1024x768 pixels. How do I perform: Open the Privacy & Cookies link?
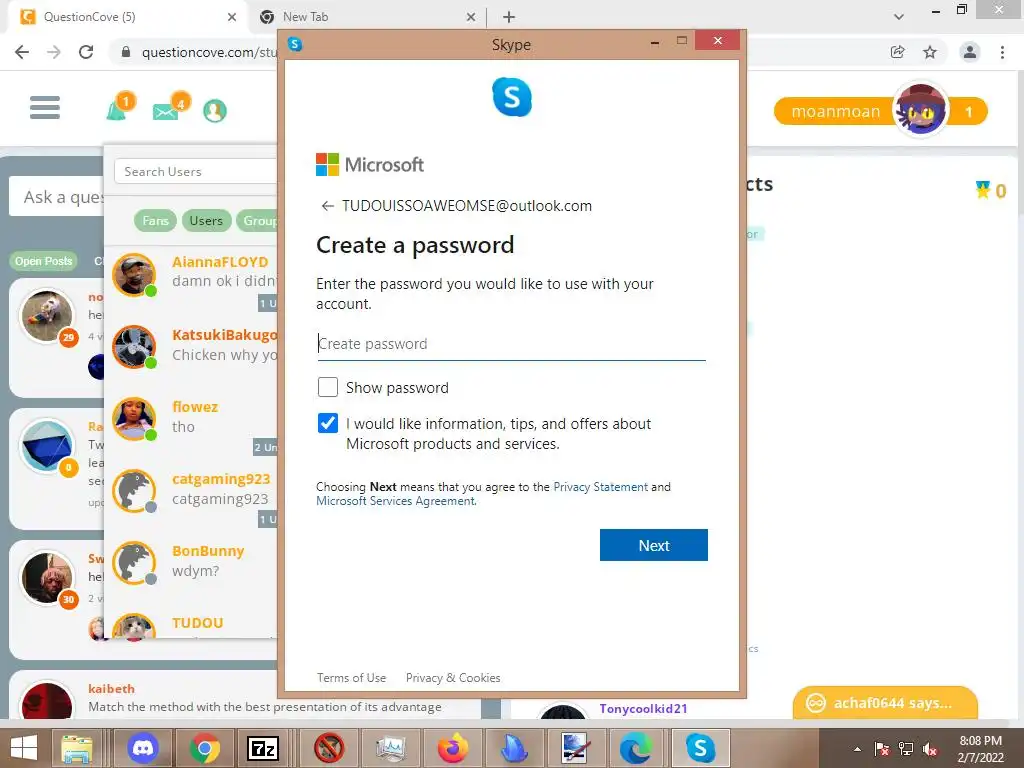[x=453, y=678]
